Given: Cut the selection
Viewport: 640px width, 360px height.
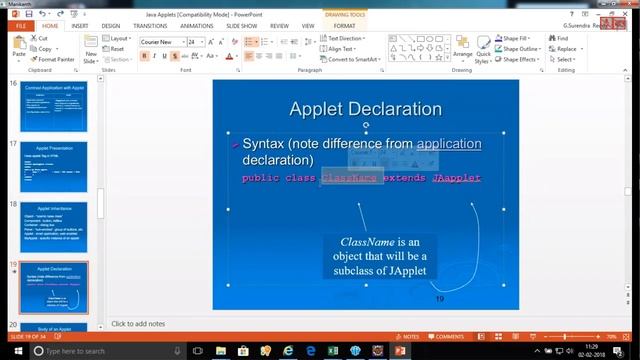Looking at the screenshot, I should tap(39, 38).
